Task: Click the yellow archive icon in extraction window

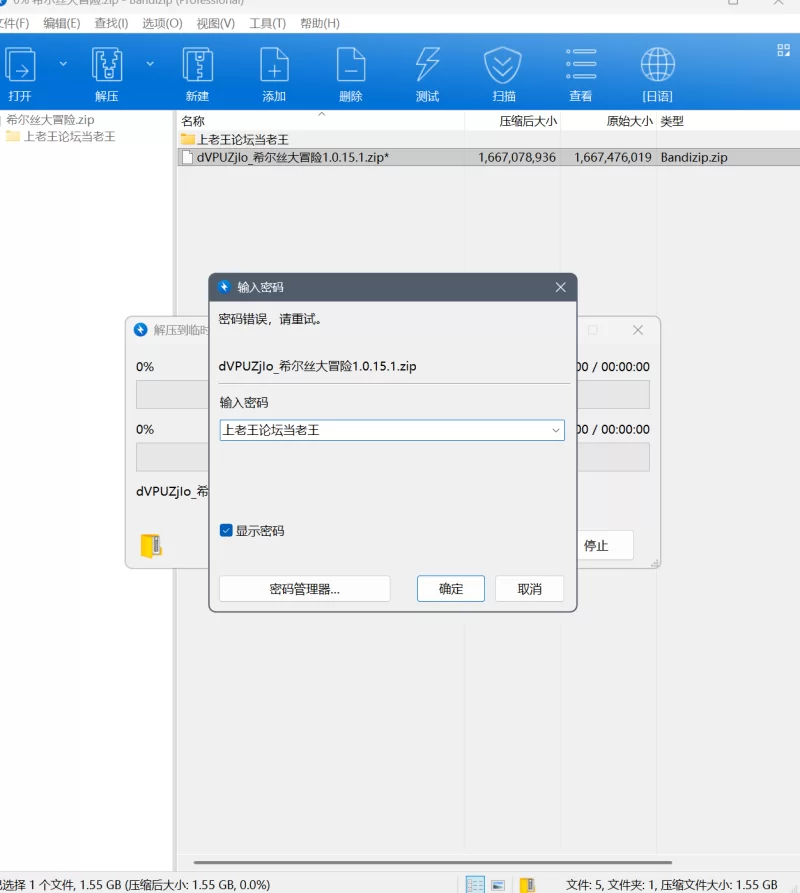Action: [151, 546]
